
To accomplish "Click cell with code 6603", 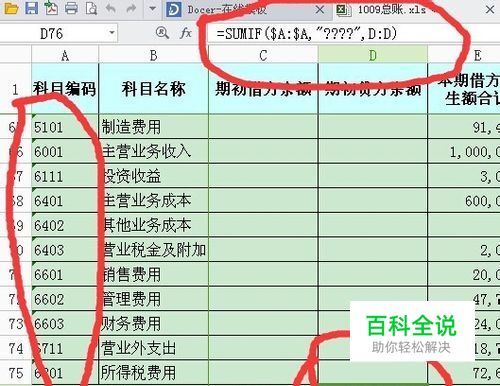I will point(65,323).
